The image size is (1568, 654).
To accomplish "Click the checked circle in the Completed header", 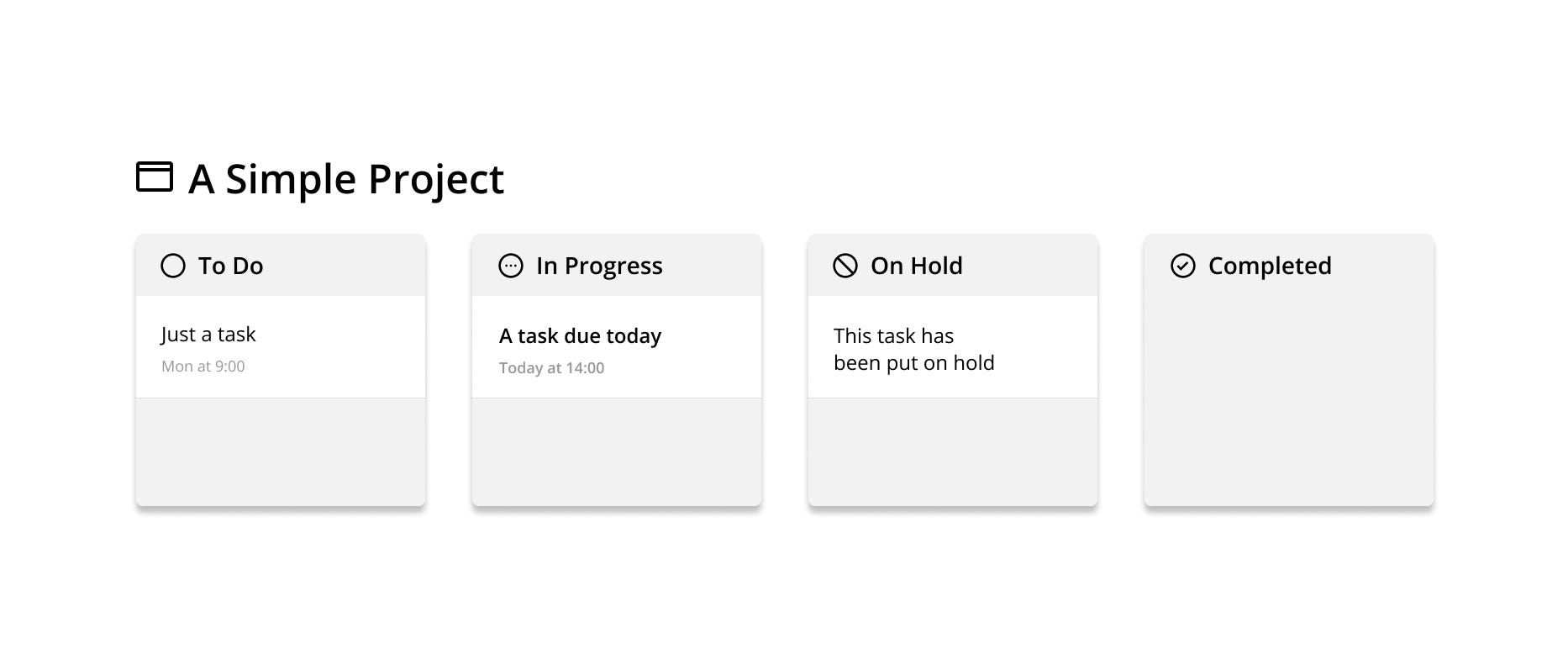I will tap(1181, 266).
